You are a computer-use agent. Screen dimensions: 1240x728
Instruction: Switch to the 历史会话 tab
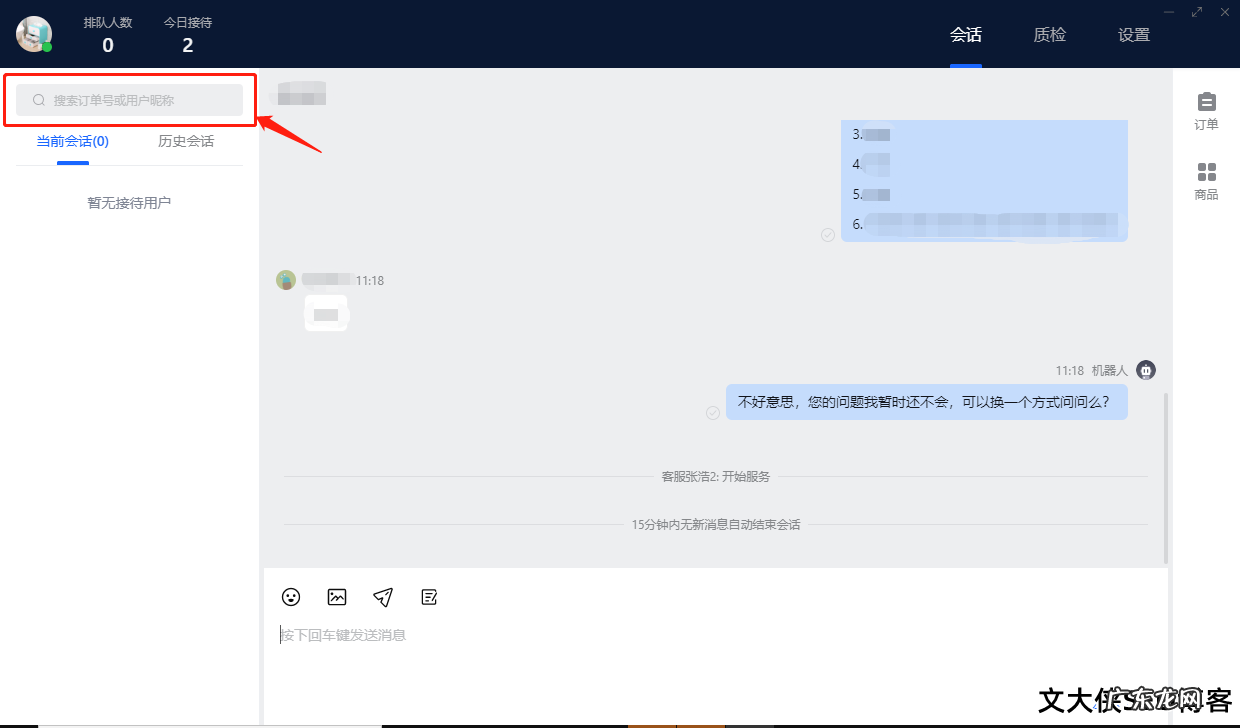(x=185, y=141)
